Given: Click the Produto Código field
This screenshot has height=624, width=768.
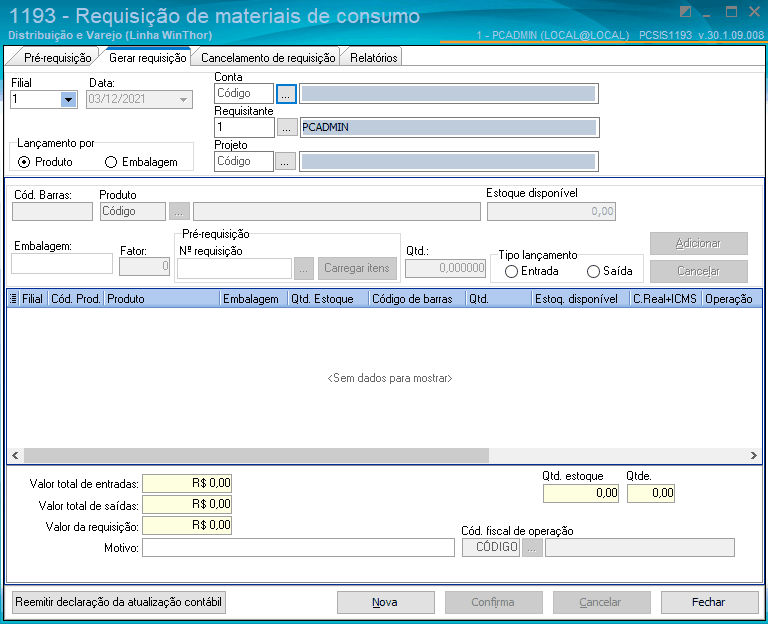Looking at the screenshot, I should click(133, 212).
